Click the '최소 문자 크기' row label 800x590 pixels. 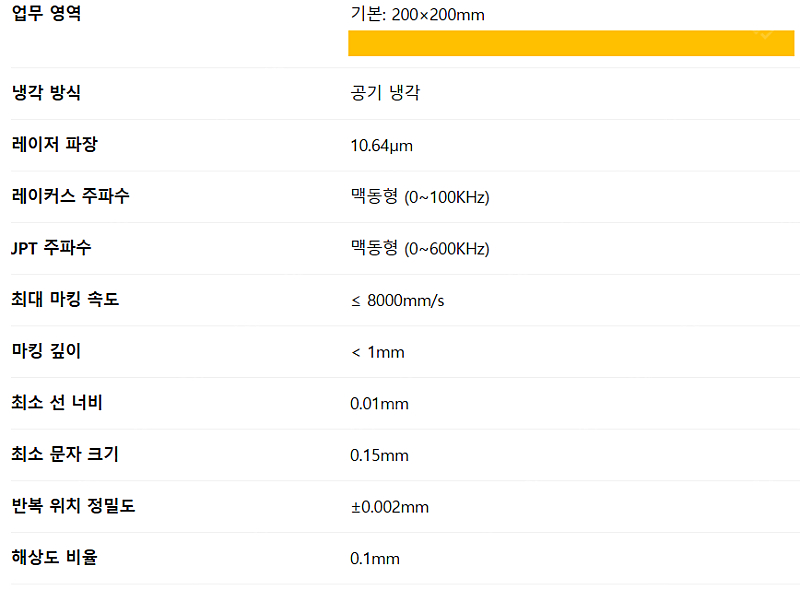pos(65,455)
